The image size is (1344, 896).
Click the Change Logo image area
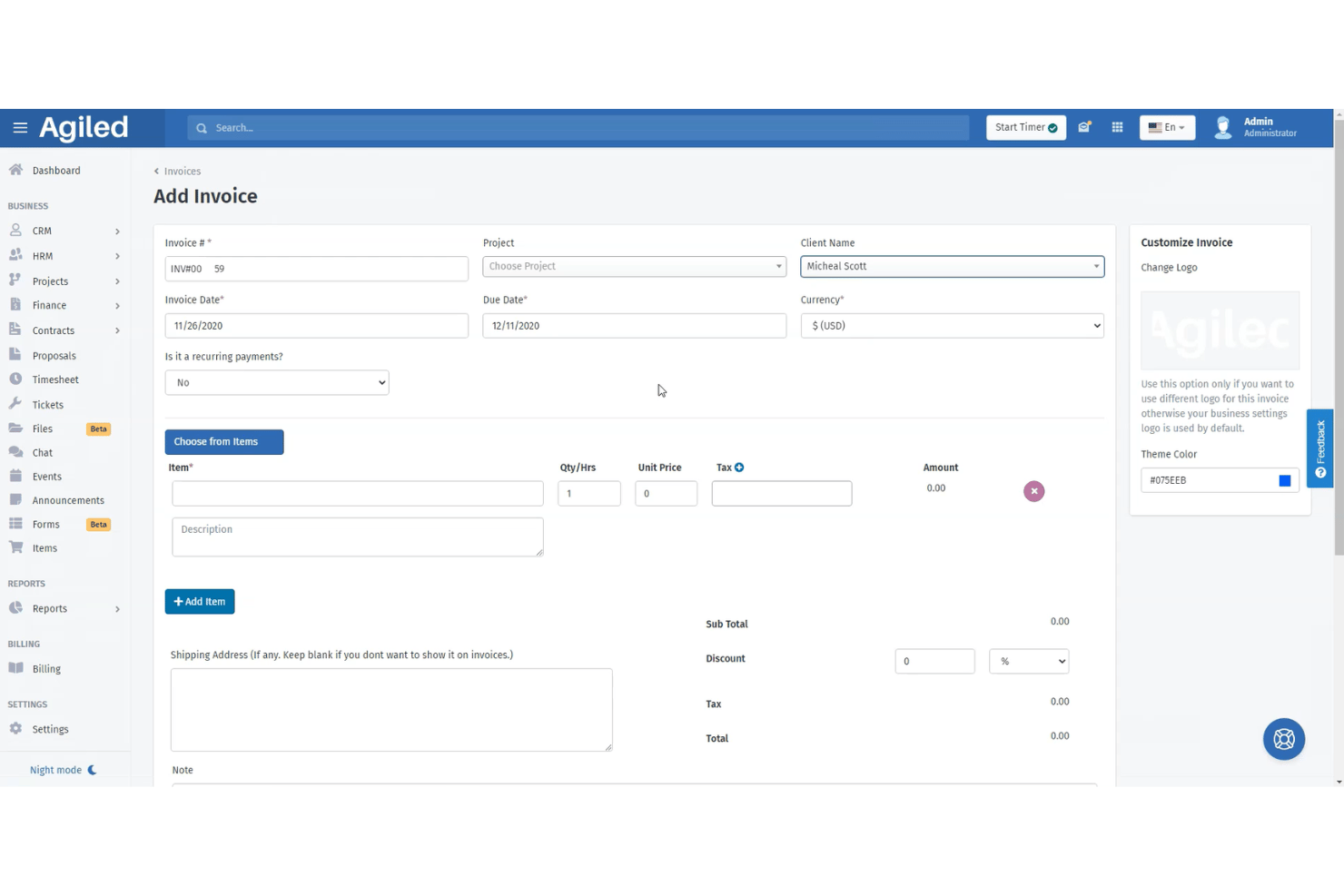pyautogui.click(x=1220, y=330)
